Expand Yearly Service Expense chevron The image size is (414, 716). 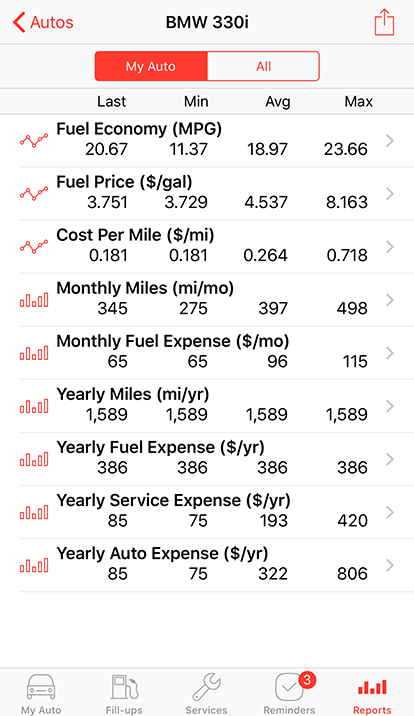pyautogui.click(x=389, y=512)
